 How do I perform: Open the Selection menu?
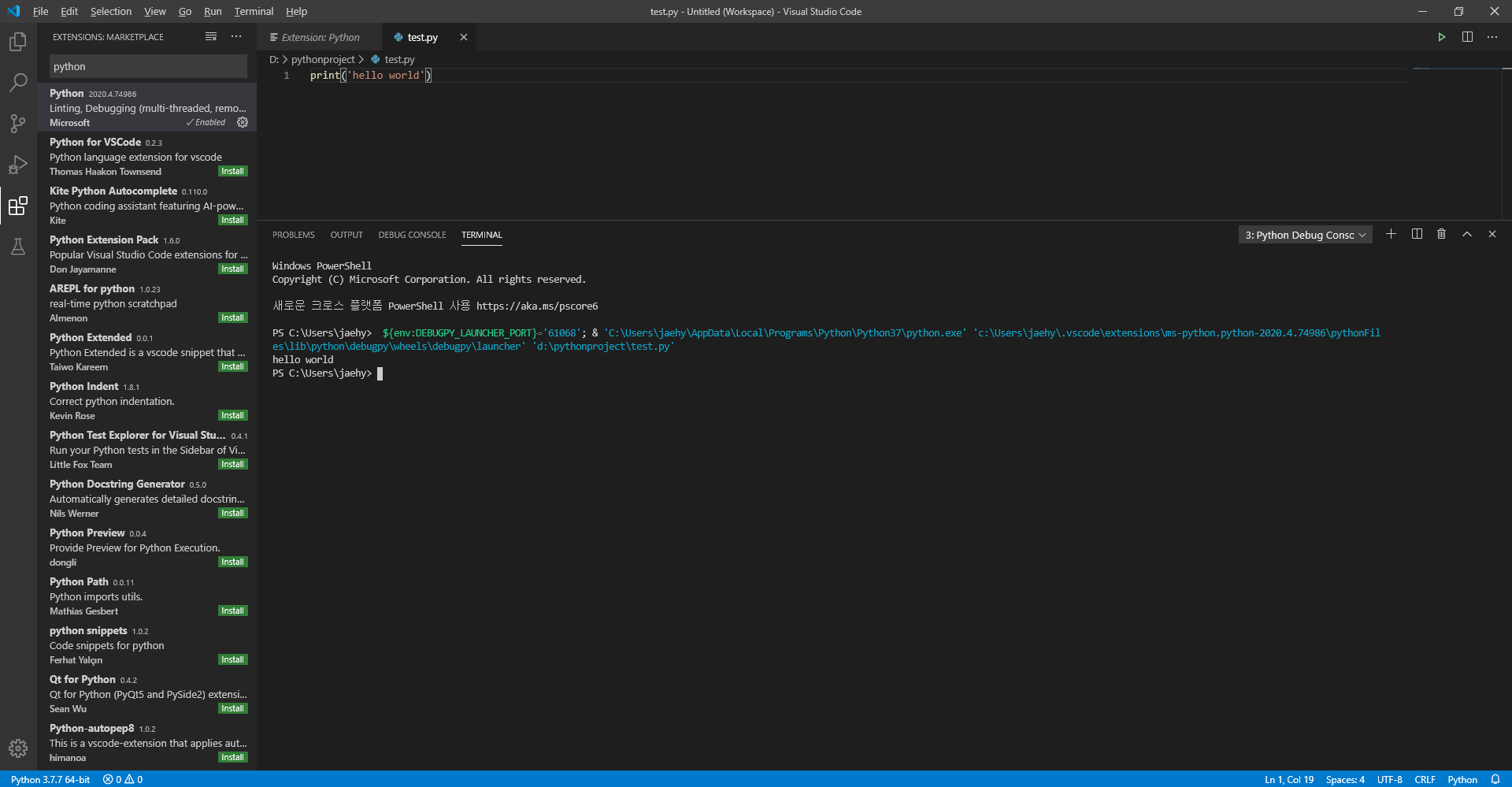[x=111, y=11]
